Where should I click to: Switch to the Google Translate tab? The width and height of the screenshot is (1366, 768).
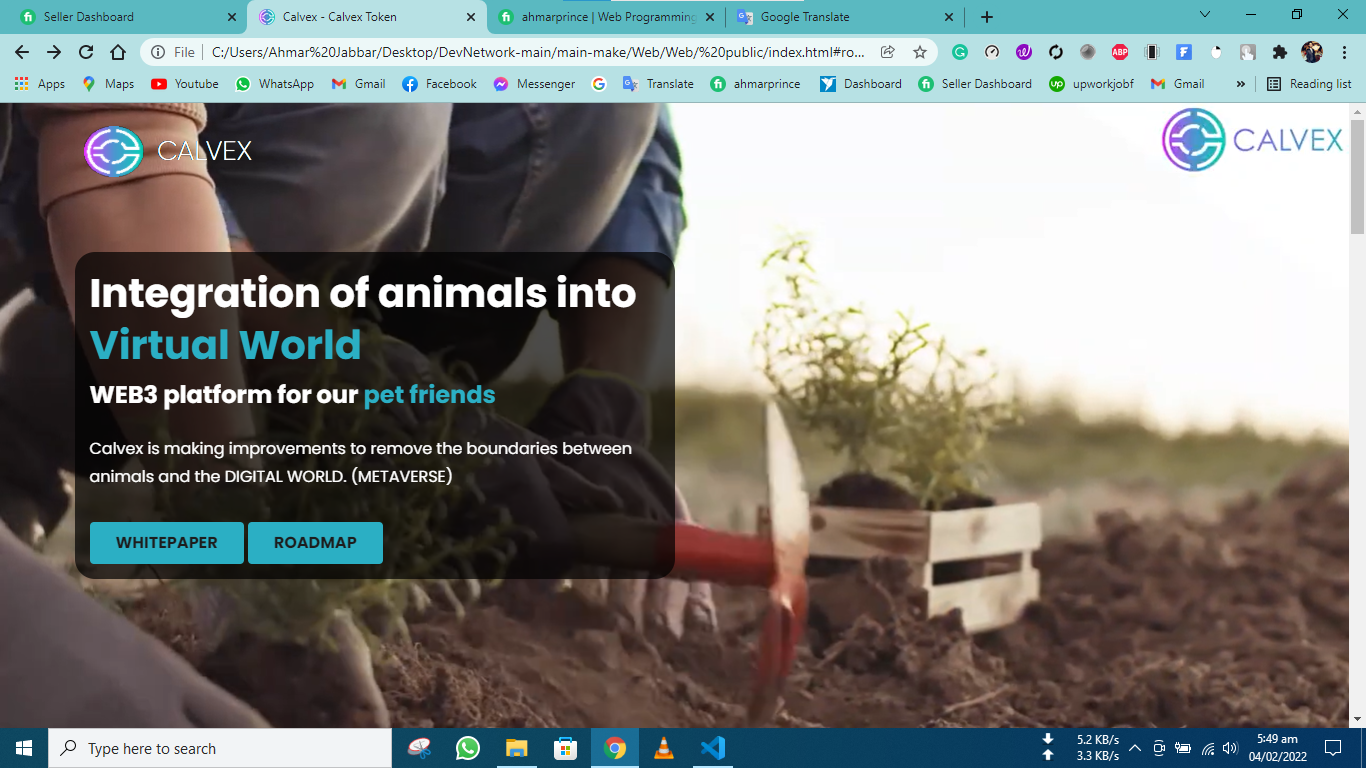tap(804, 17)
